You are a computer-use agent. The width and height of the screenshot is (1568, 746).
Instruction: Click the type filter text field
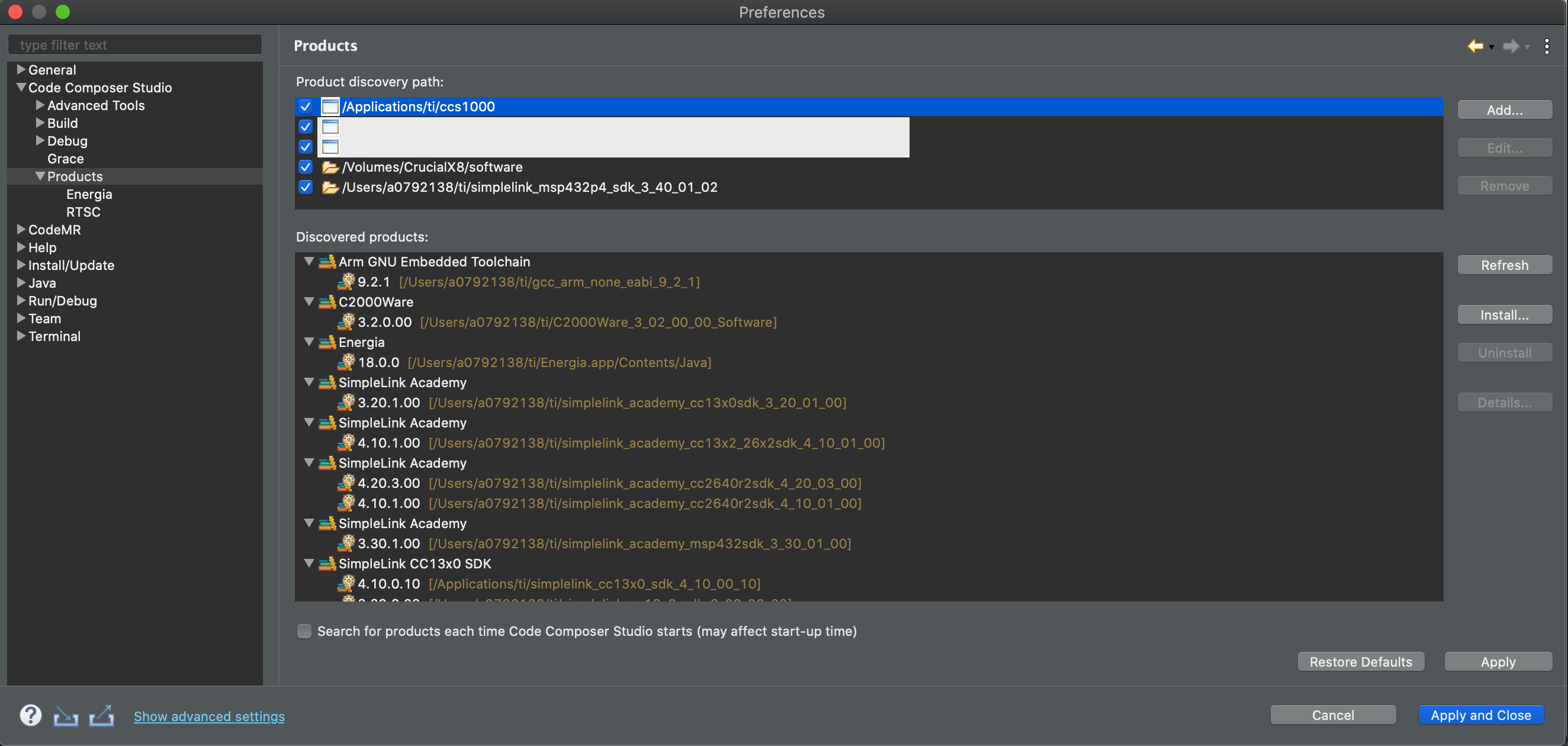pos(135,45)
